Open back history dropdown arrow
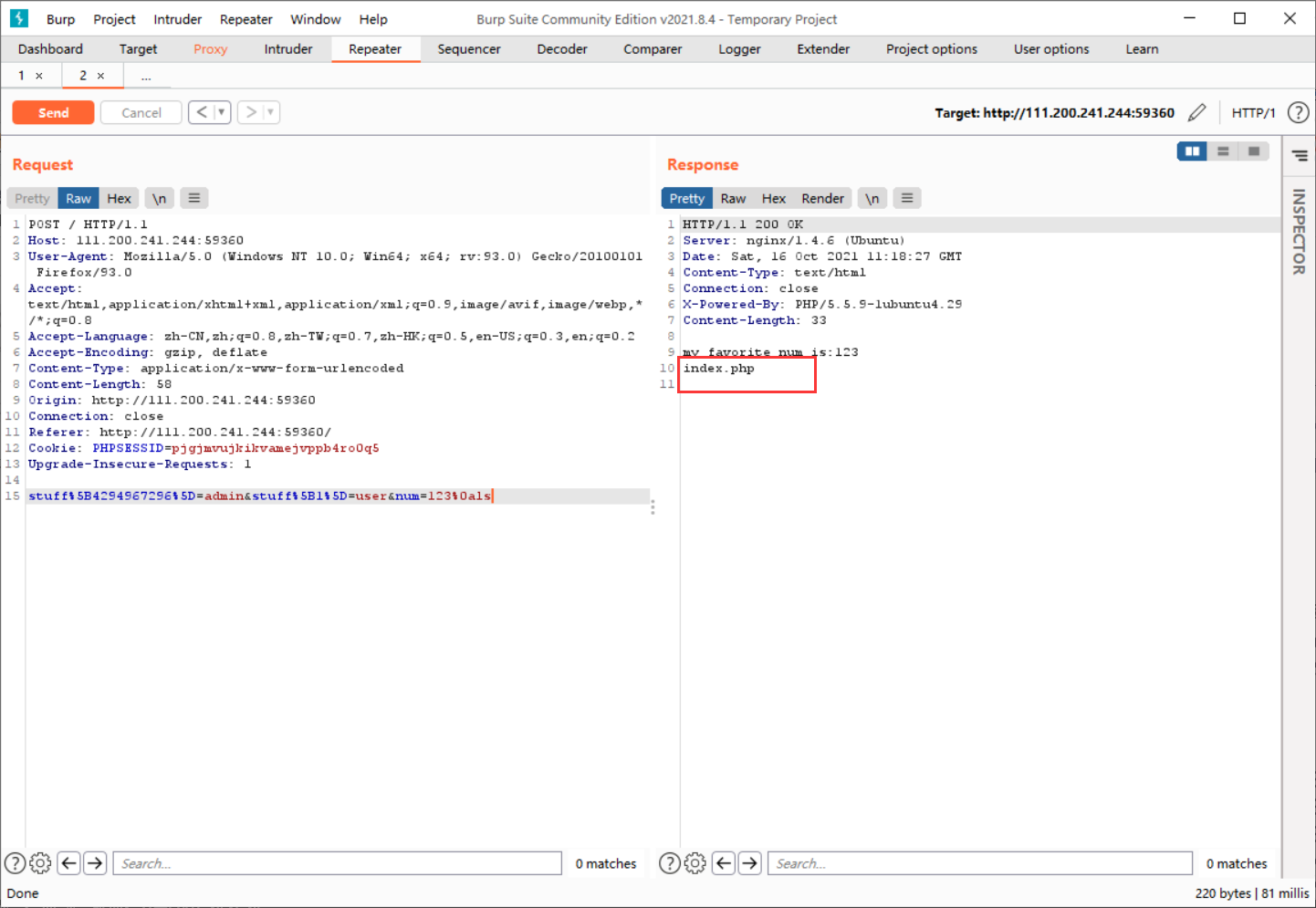 pos(222,112)
